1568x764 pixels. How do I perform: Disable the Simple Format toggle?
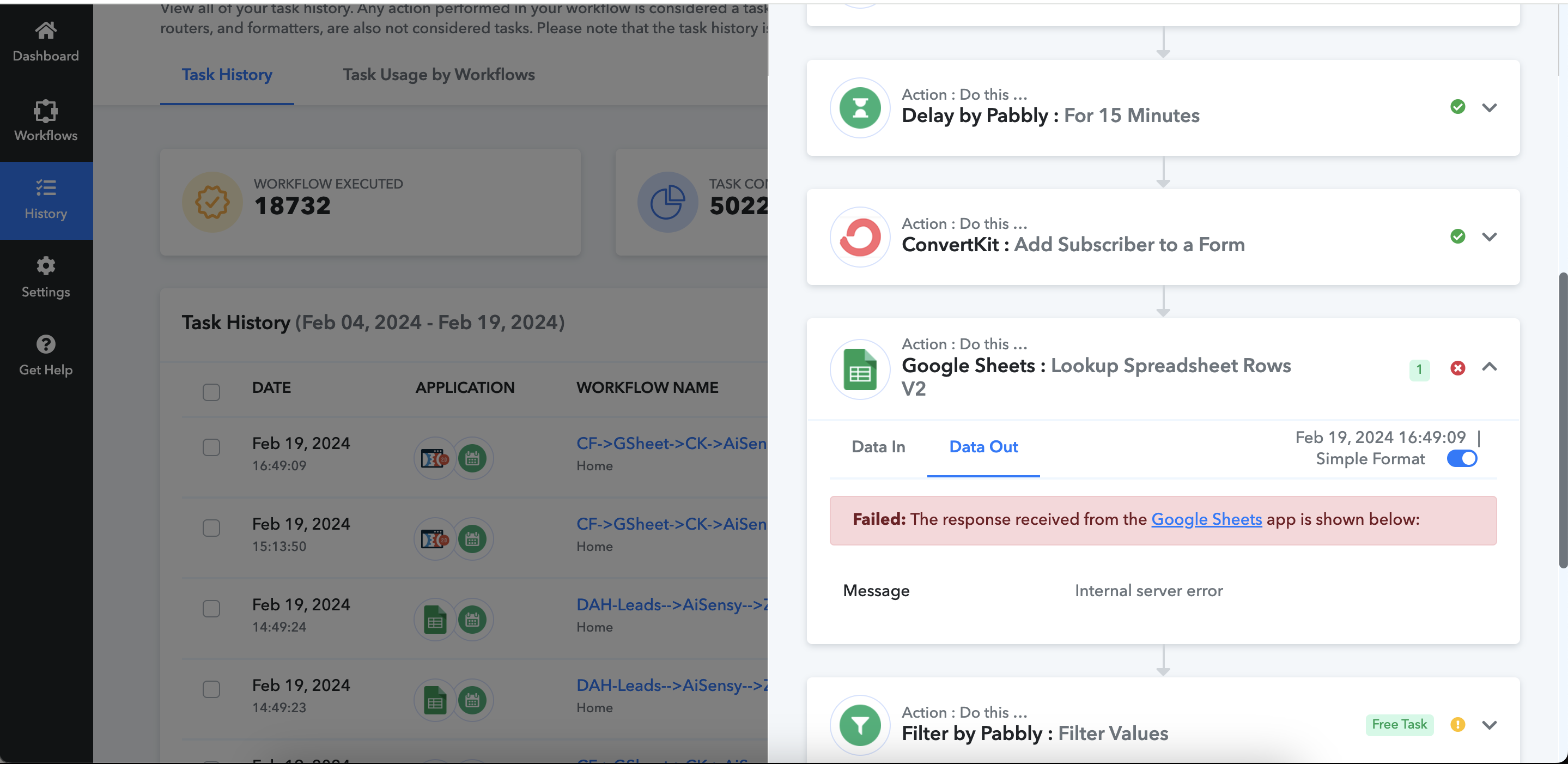point(1461,458)
